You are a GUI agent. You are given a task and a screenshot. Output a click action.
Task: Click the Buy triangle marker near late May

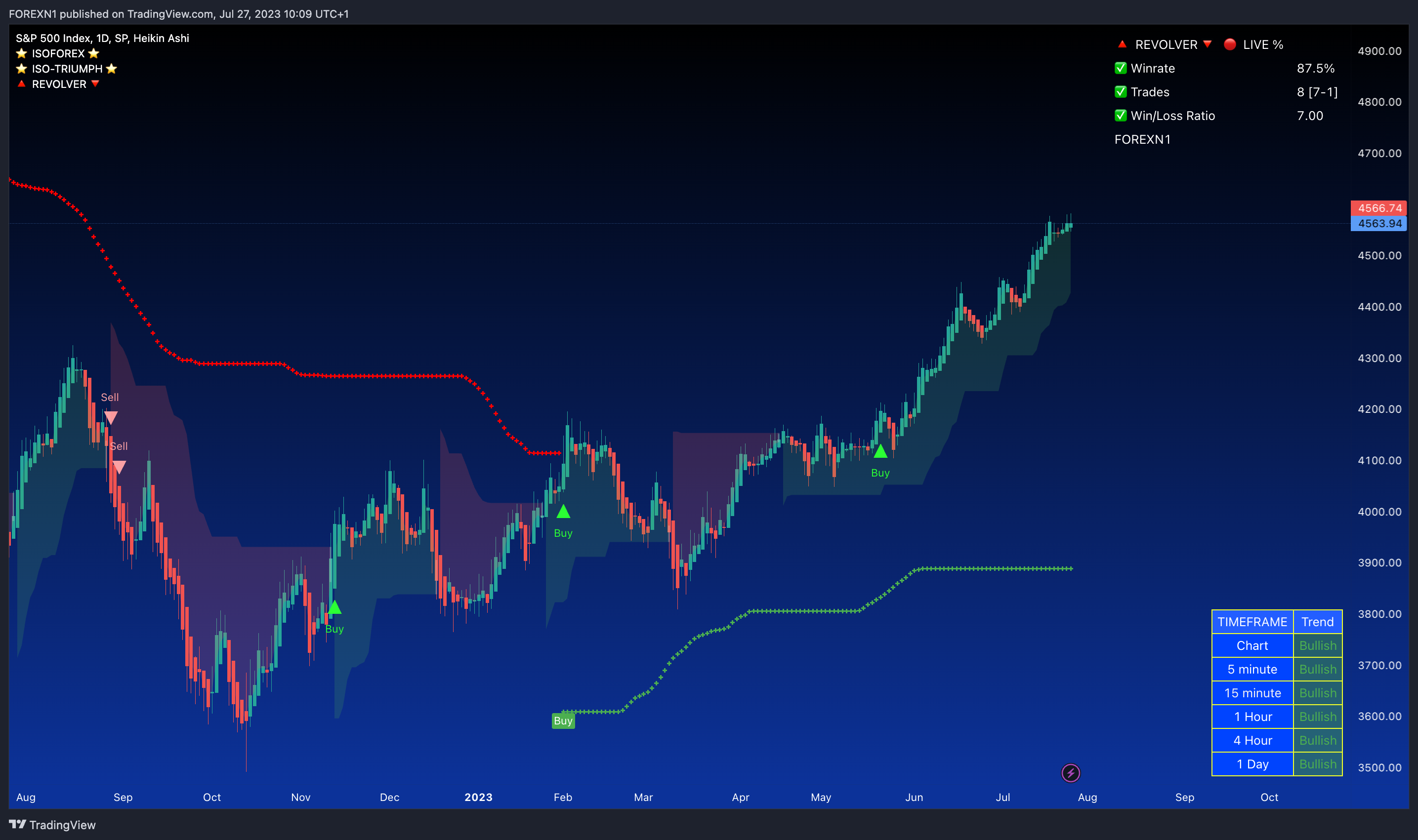tap(880, 451)
